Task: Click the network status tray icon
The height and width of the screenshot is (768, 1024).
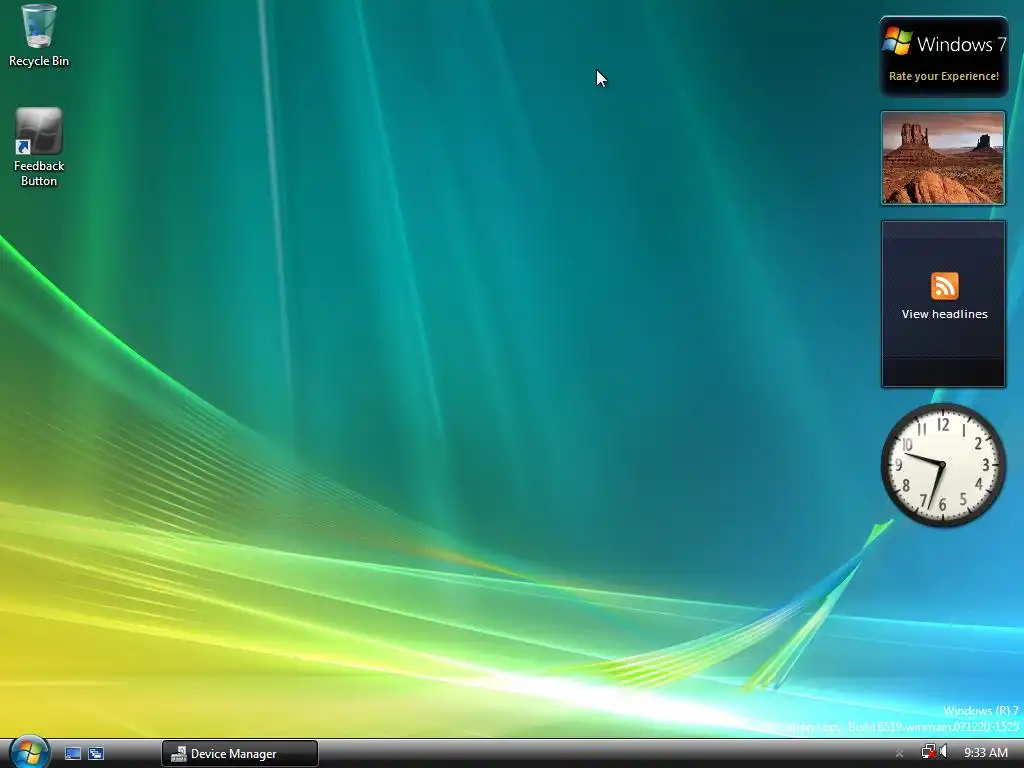Action: click(928, 752)
